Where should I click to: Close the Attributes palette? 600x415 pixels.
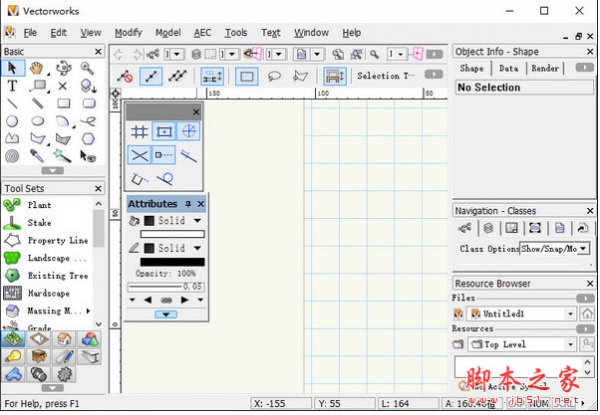coord(201,204)
